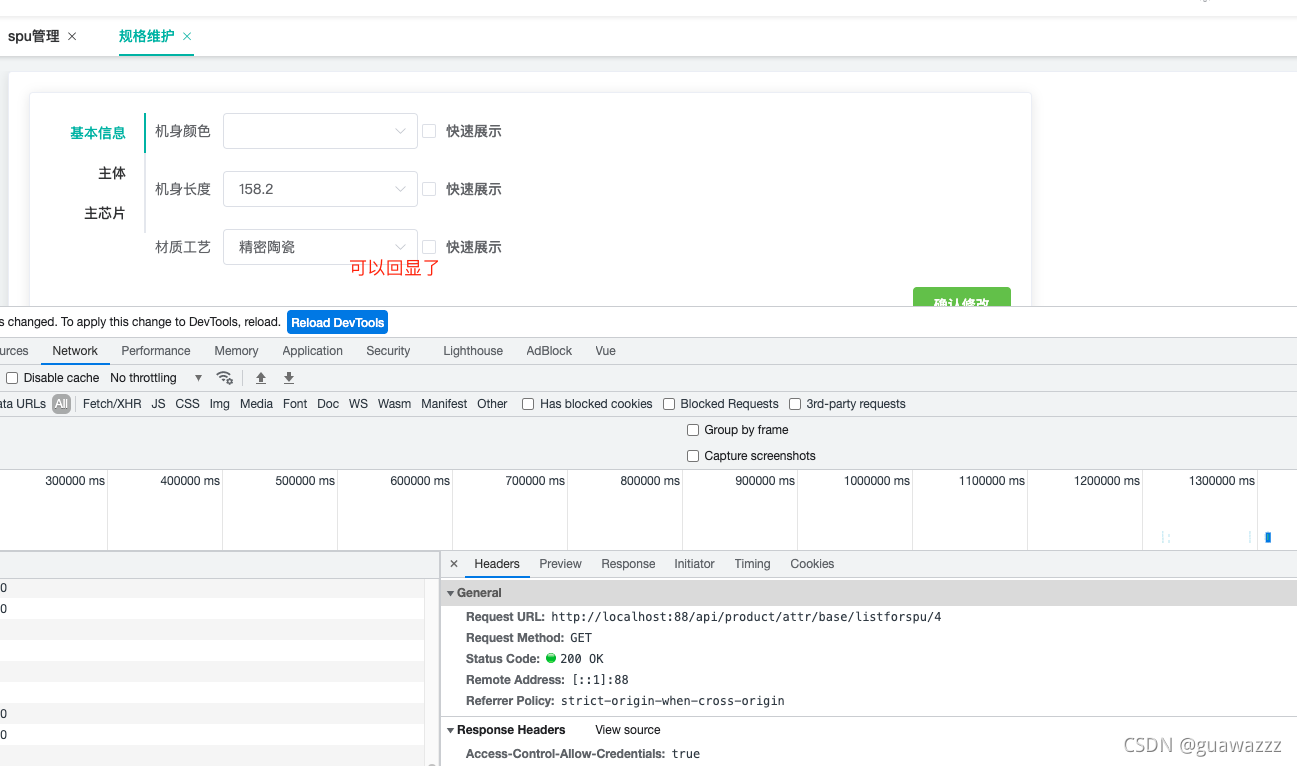Filter requests by Fetch/XHR
This screenshot has height=766, width=1297.
[x=112, y=404]
